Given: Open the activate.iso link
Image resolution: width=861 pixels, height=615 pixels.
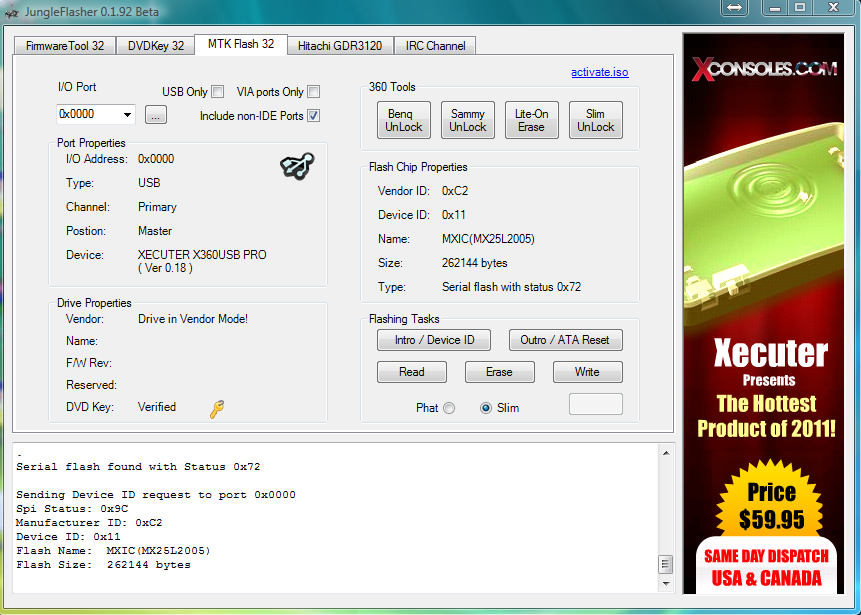Looking at the screenshot, I should pos(600,72).
